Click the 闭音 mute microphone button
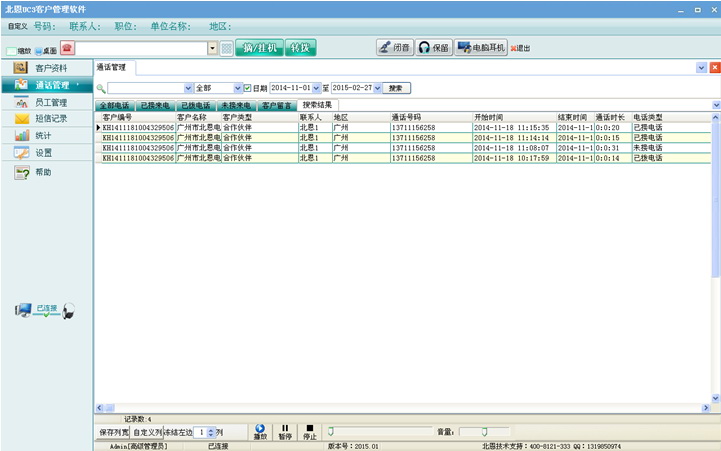Screen dimensions: 721x451 point(395,47)
